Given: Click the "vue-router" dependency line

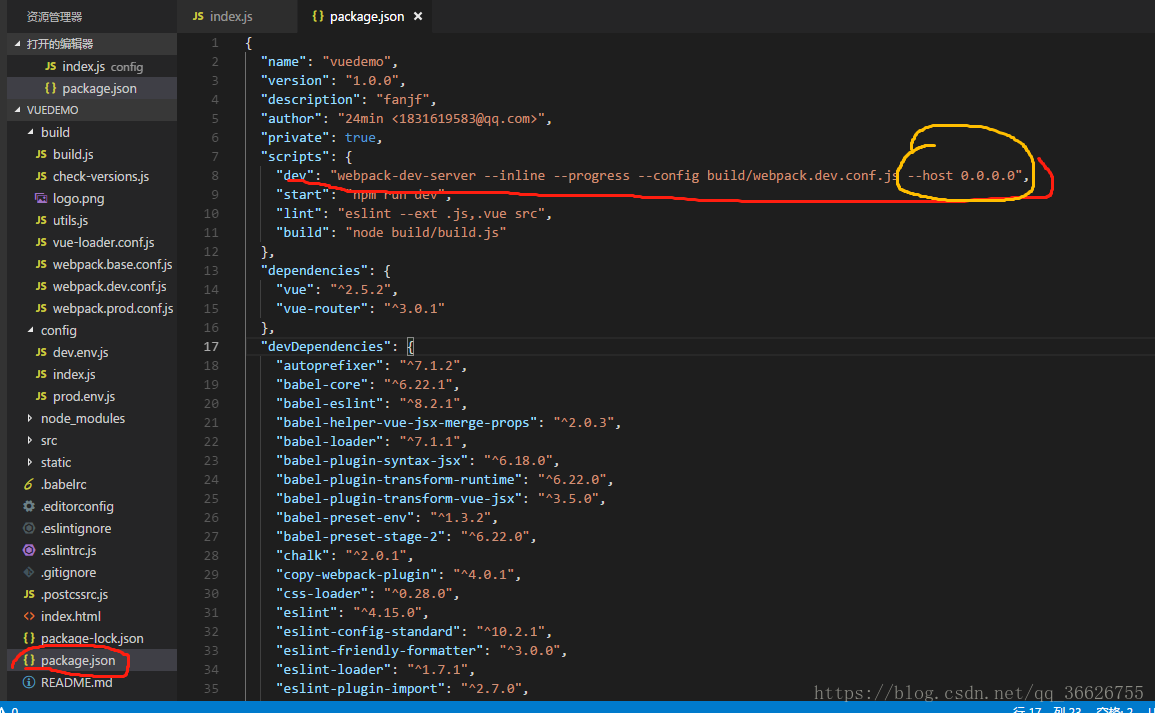Looking at the screenshot, I should (x=360, y=309).
